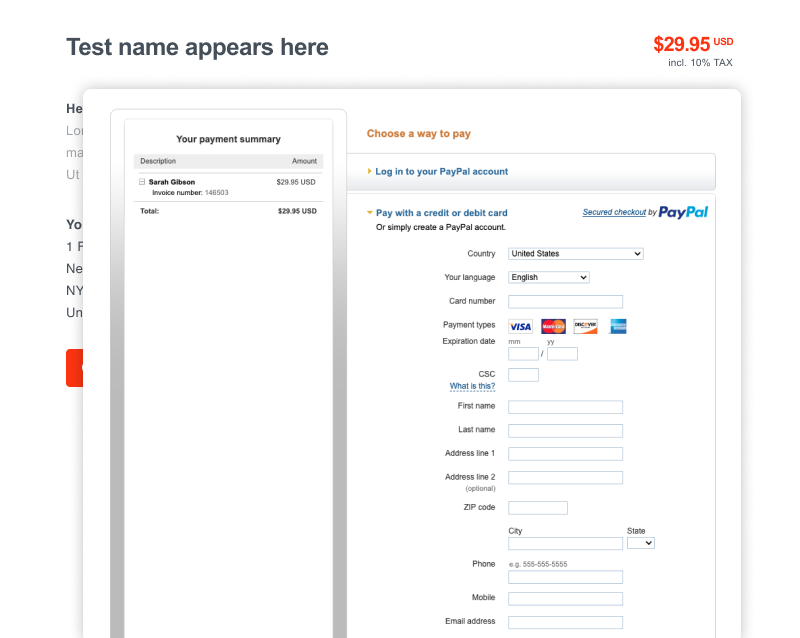Viewport: 800px width, 638px height.
Task: Click the CSC input field
Action: click(x=523, y=375)
